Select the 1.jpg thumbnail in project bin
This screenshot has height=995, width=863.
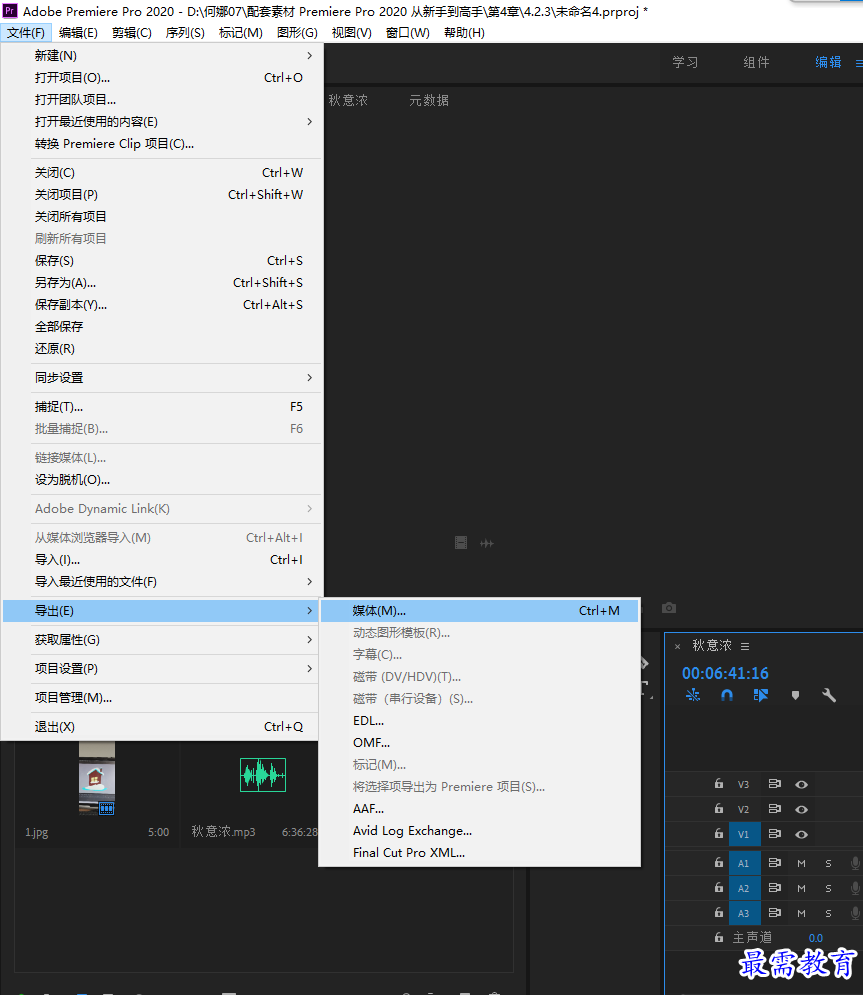pyautogui.click(x=97, y=777)
